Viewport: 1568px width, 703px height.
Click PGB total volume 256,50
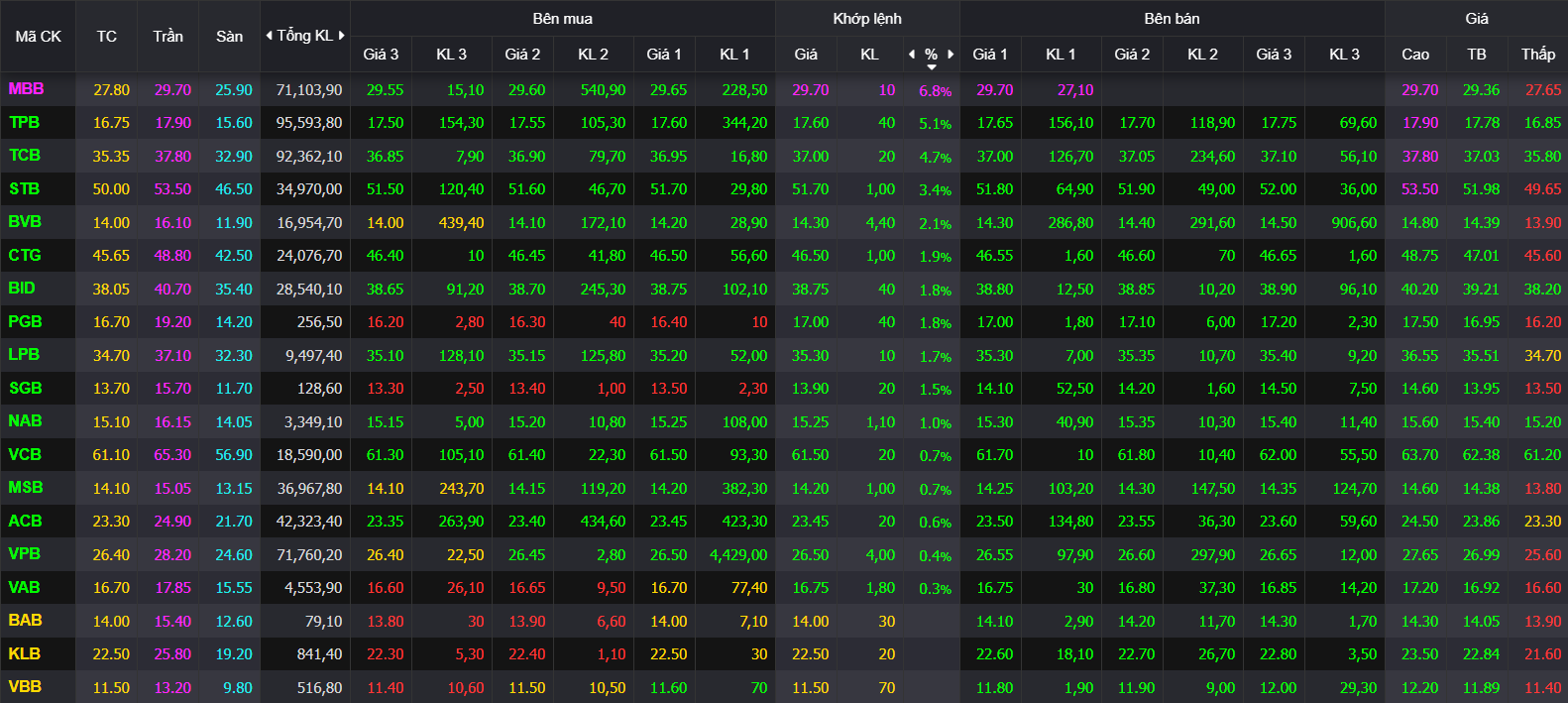pos(319,322)
